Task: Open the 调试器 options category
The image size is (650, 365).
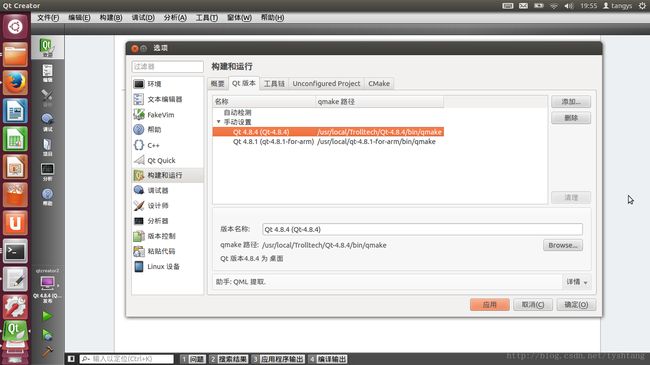Action: point(167,190)
